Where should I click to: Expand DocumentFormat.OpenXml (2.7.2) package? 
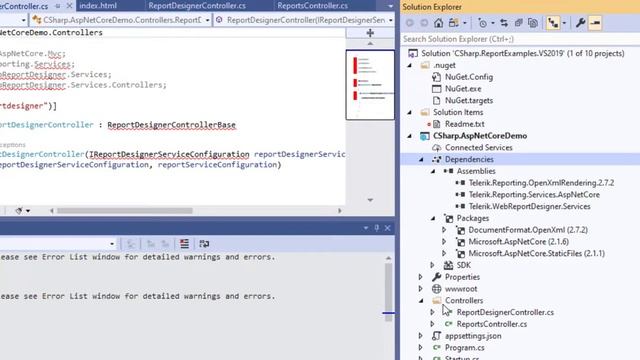pos(444,230)
